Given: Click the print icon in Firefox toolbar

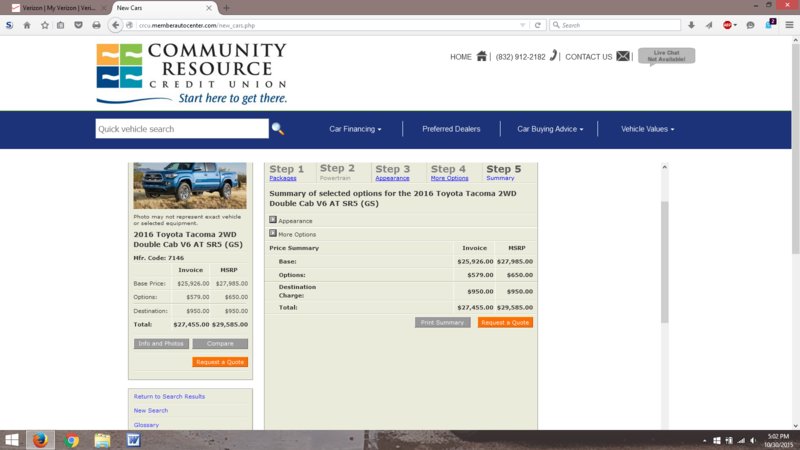Looking at the screenshot, I should [x=96, y=25].
